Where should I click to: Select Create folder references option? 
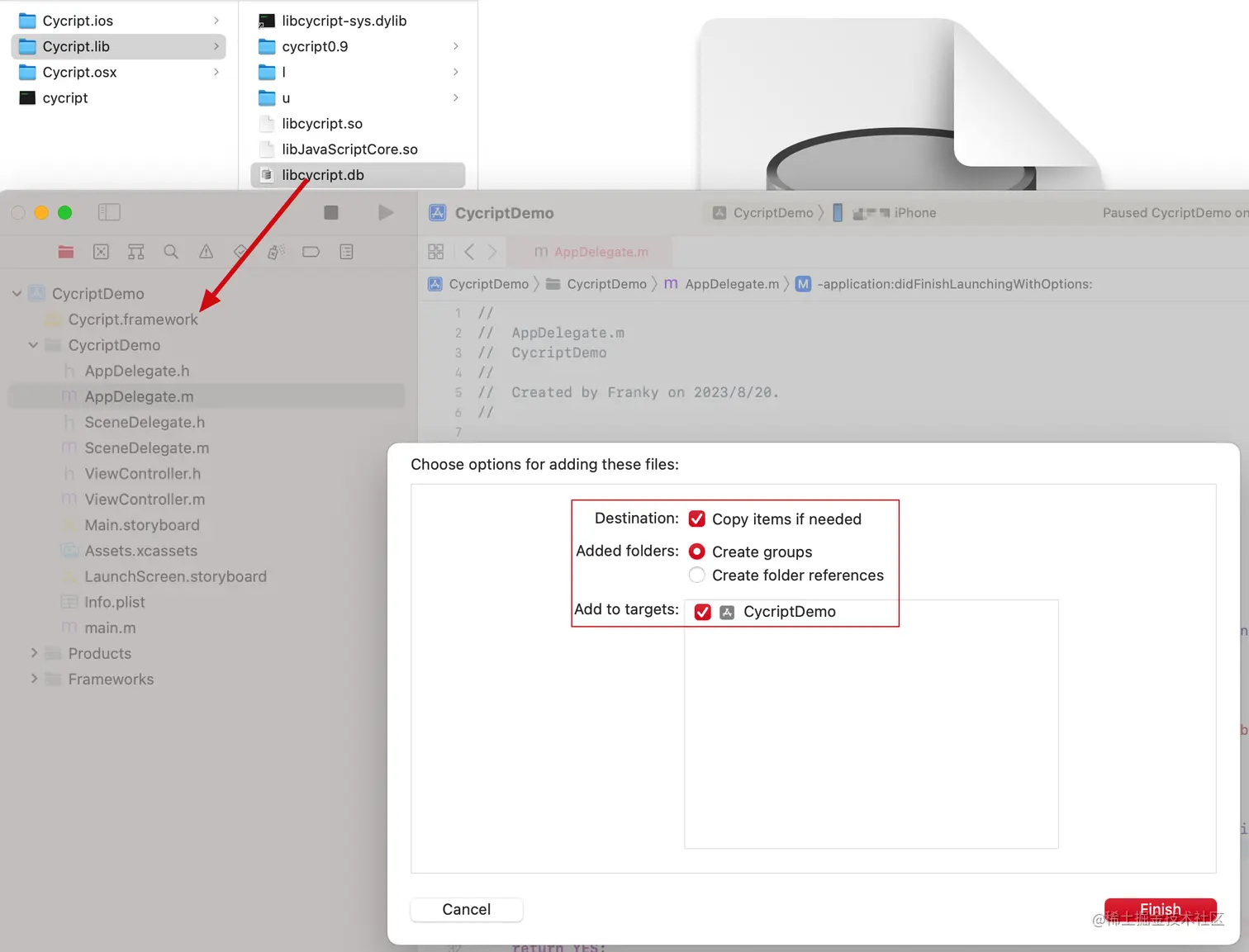[x=696, y=575]
